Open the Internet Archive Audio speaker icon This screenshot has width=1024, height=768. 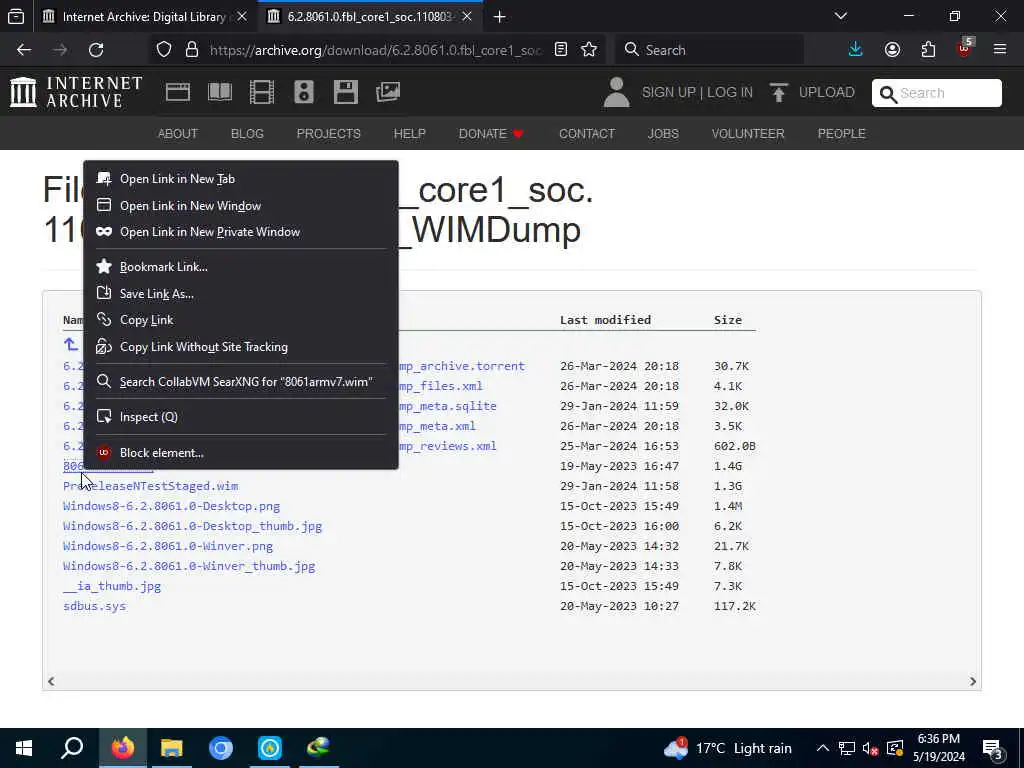304,92
